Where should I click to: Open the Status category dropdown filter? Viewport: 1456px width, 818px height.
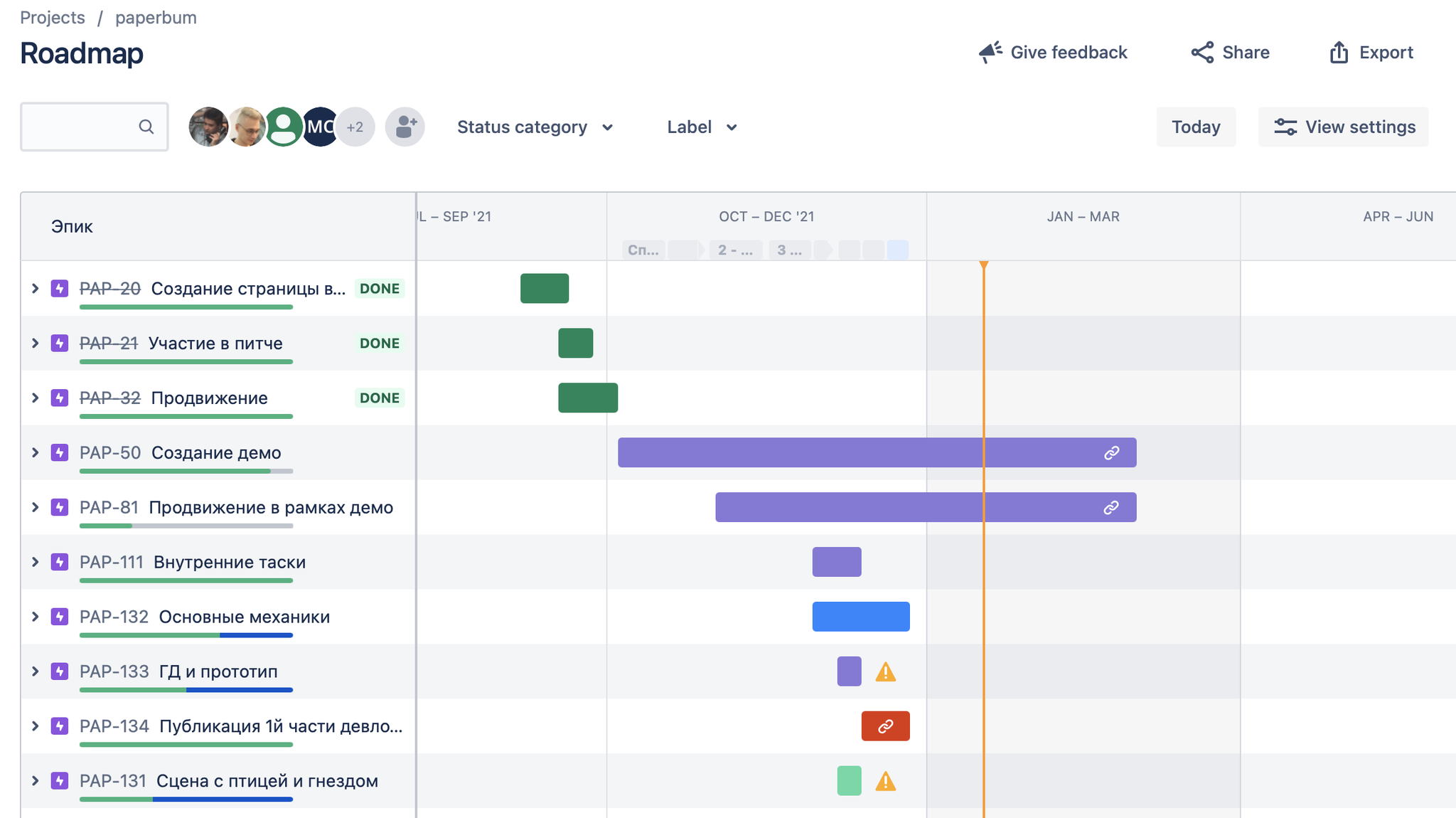pos(534,127)
